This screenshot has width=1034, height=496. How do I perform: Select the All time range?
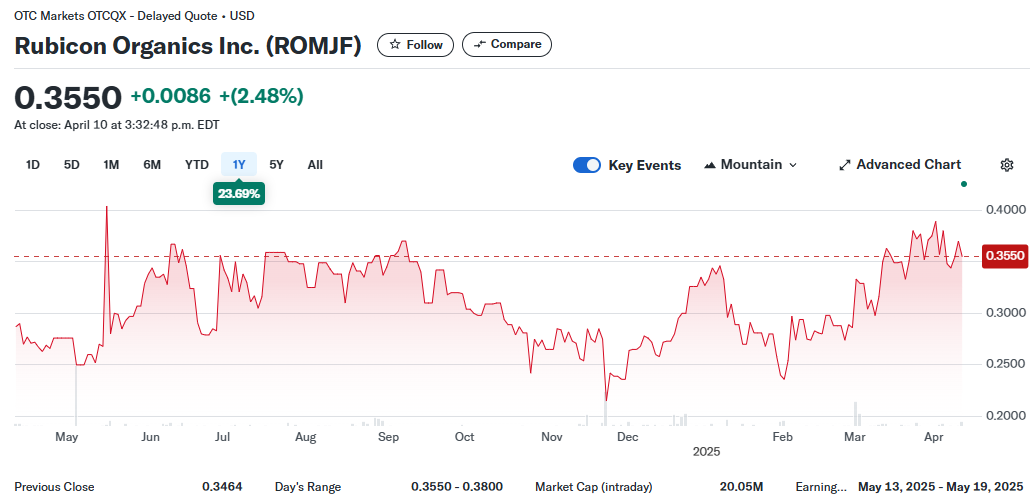click(315, 165)
